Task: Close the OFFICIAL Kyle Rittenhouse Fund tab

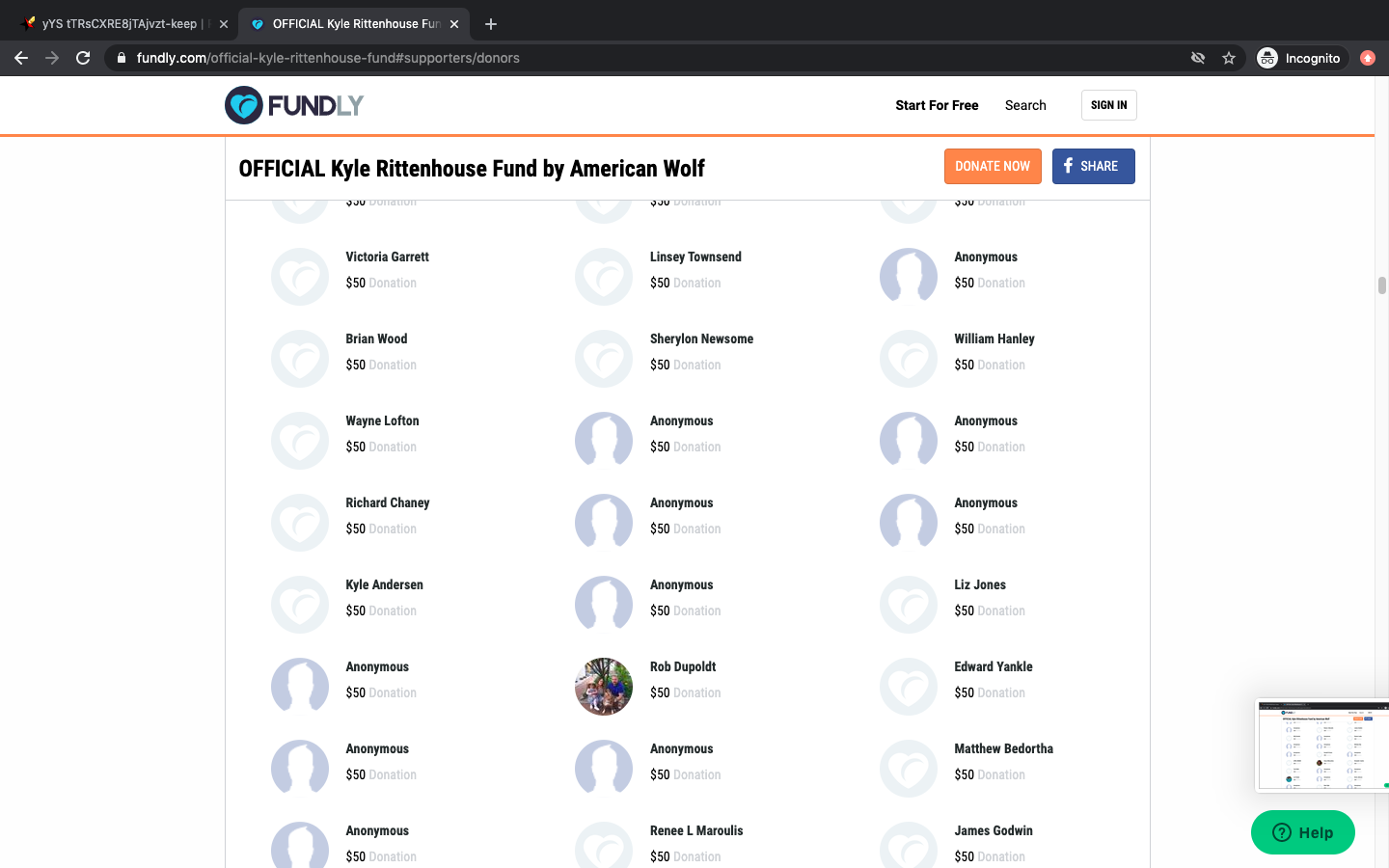Action: 454,24
